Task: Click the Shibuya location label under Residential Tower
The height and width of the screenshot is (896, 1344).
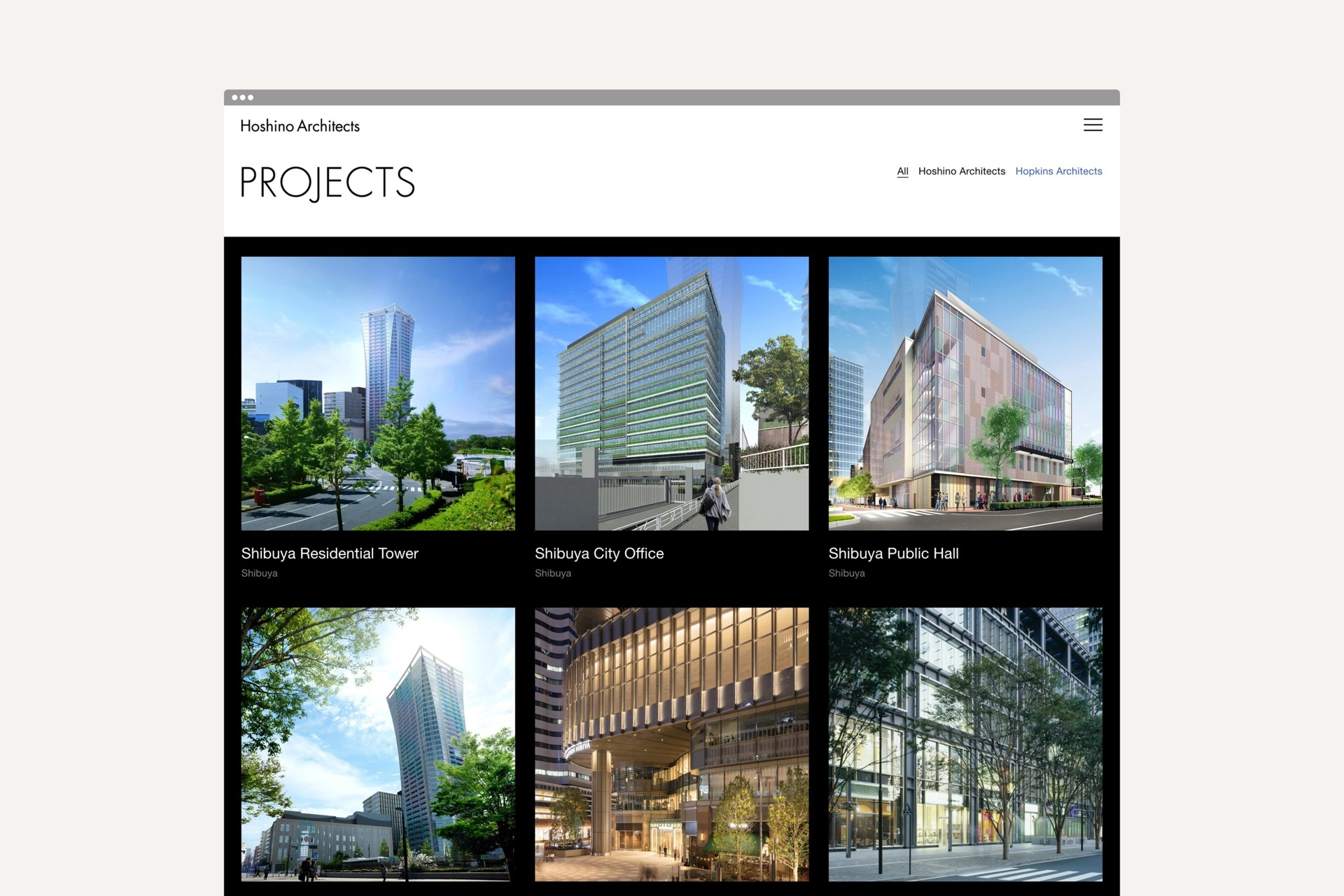Action: [x=258, y=573]
